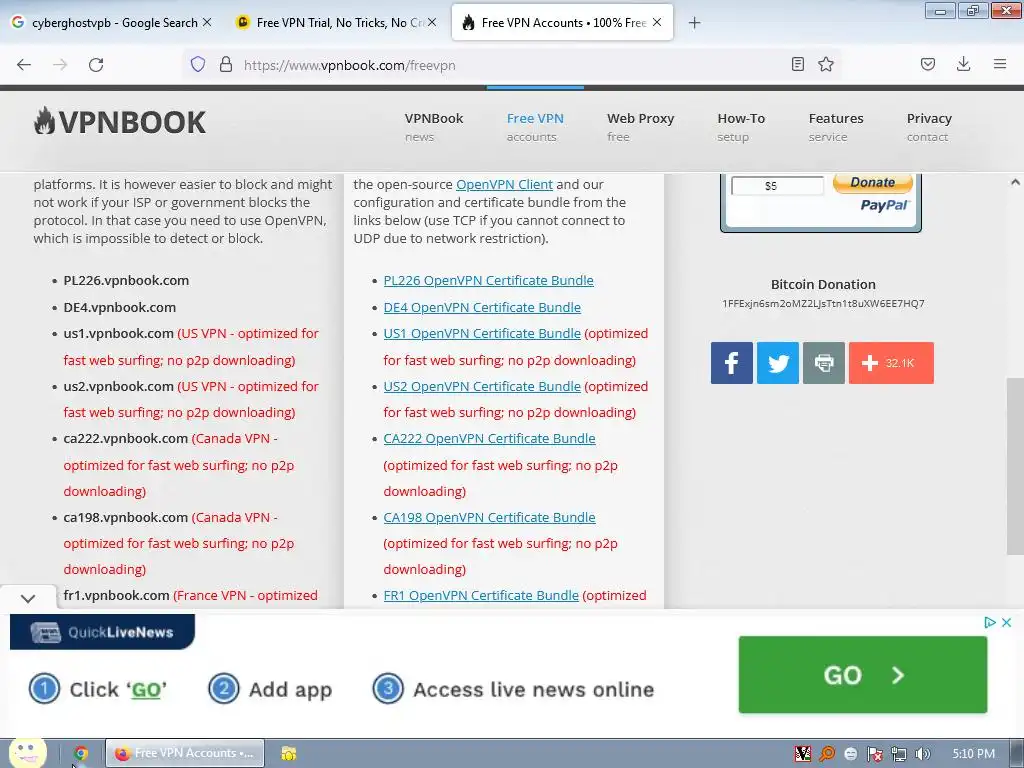The height and width of the screenshot is (768, 1024).
Task: Open How-To setup menu item
Action: coord(741,127)
